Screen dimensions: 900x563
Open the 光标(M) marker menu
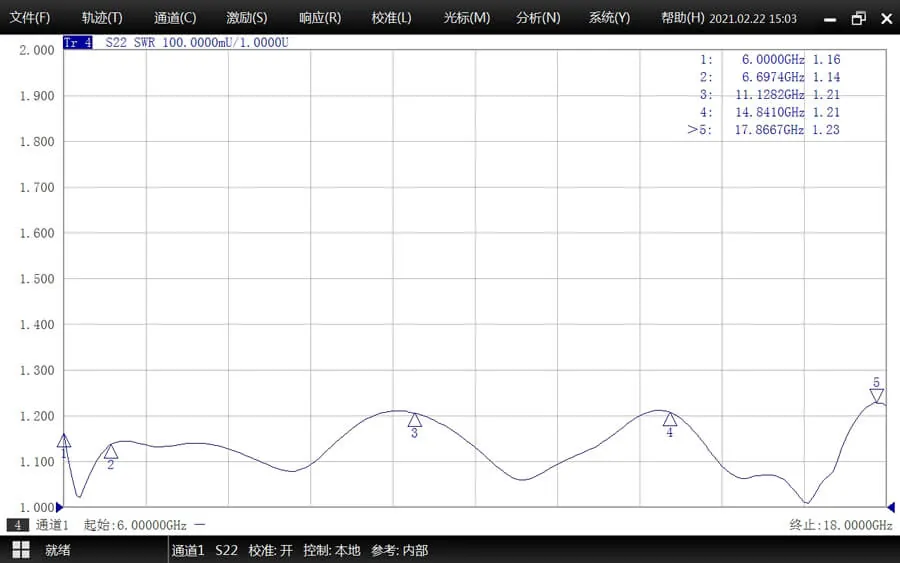(x=467, y=18)
